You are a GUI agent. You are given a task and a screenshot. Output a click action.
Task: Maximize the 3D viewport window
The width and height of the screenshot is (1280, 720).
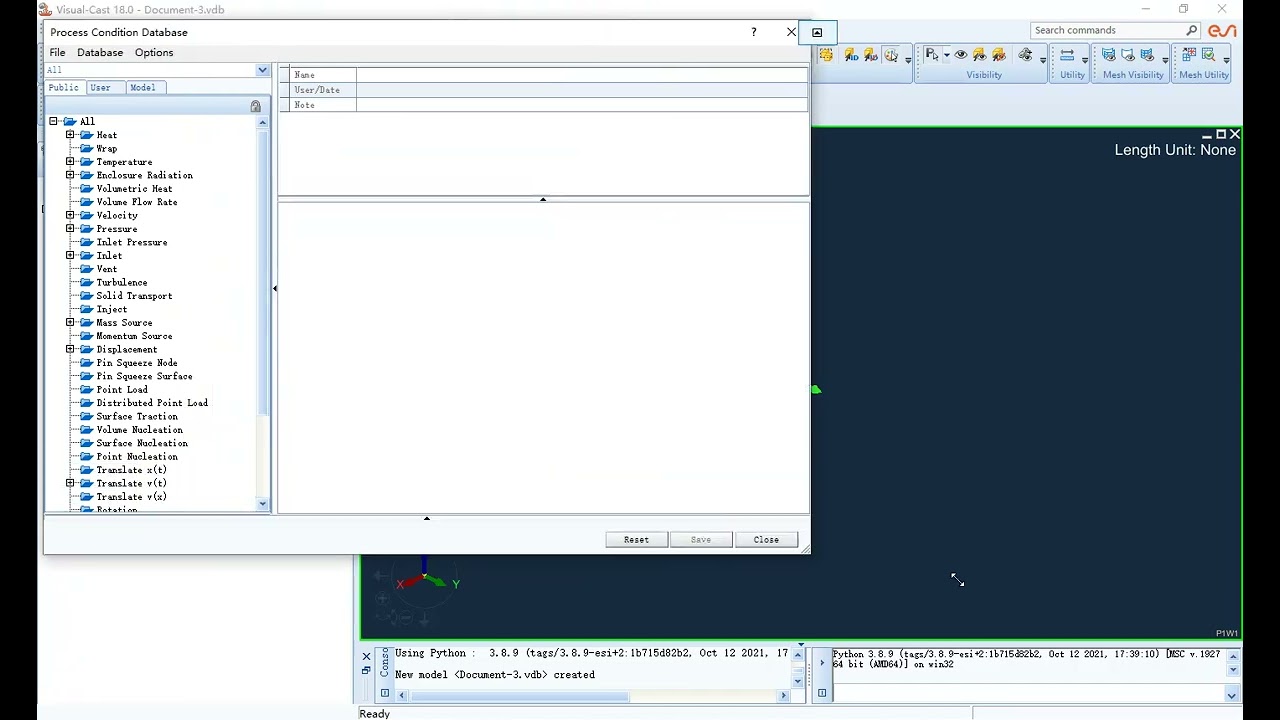(1221, 134)
